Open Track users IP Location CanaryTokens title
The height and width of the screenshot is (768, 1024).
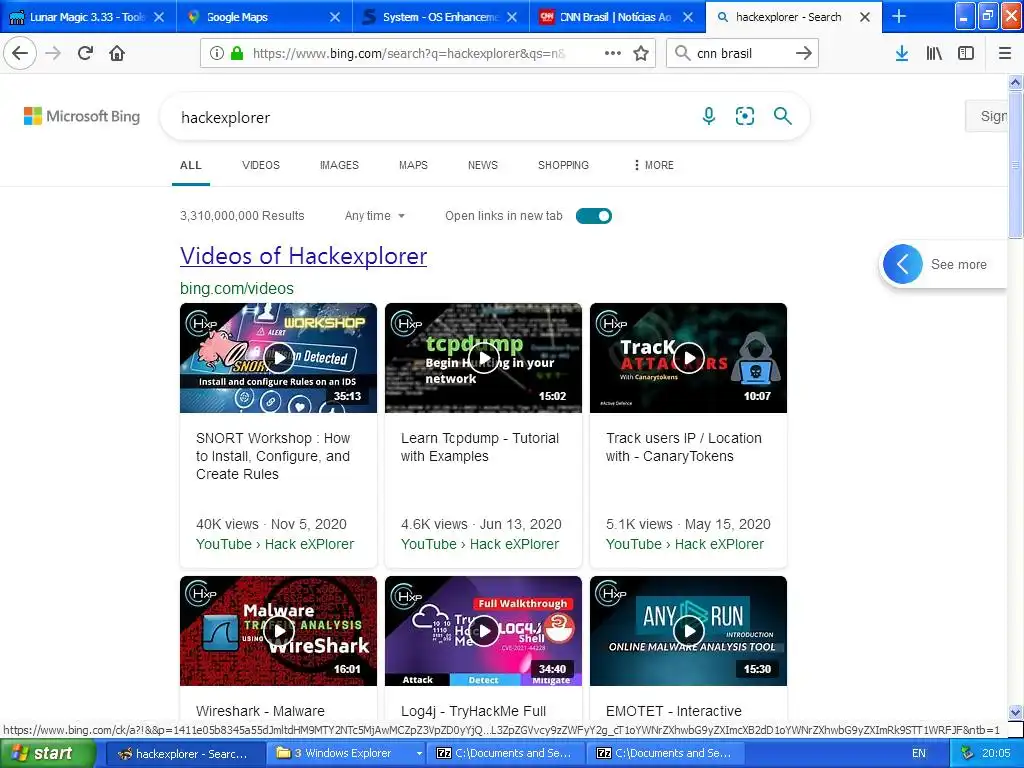click(x=684, y=447)
